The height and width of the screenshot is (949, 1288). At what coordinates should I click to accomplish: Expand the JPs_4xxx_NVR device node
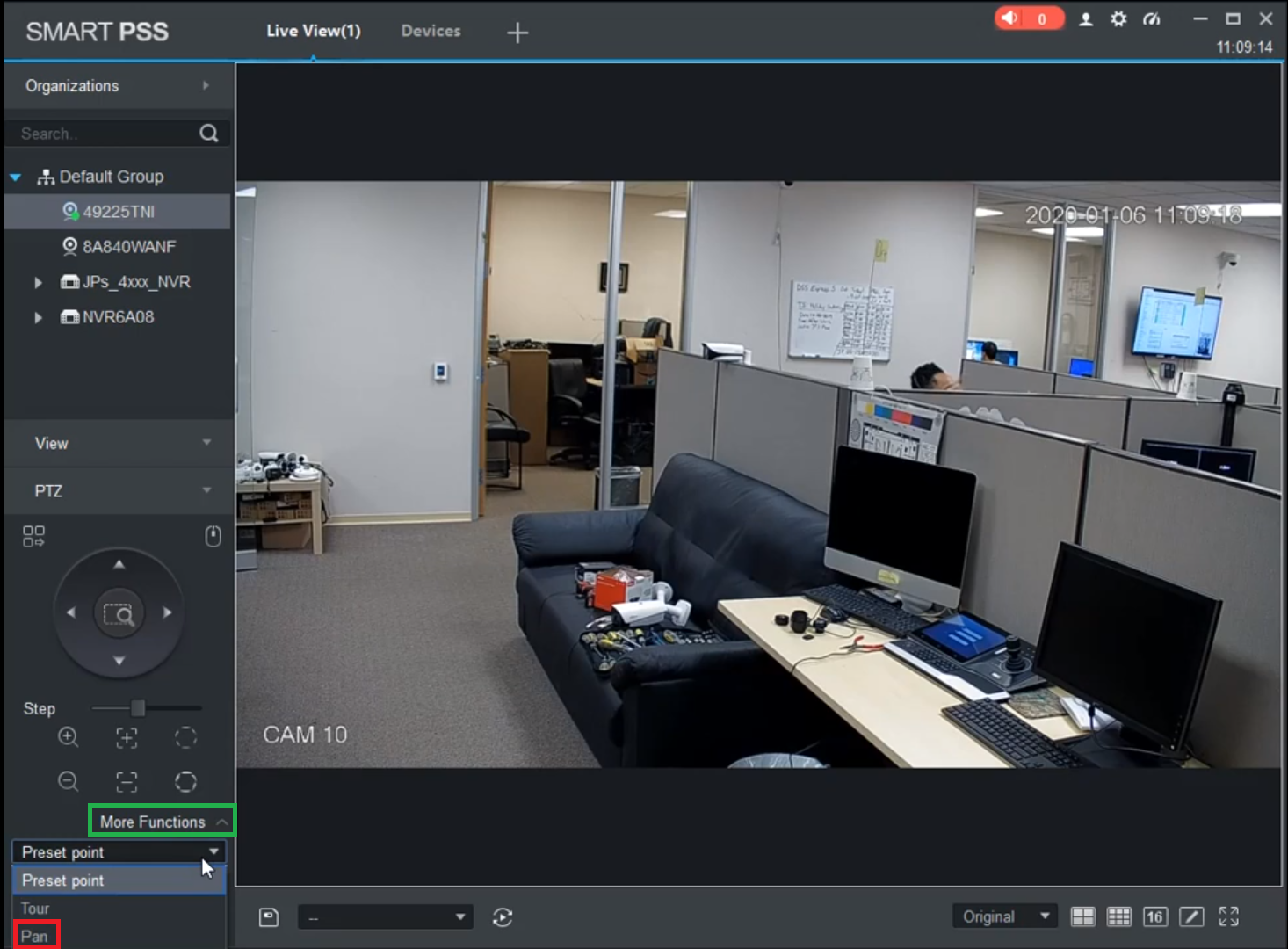(x=38, y=282)
